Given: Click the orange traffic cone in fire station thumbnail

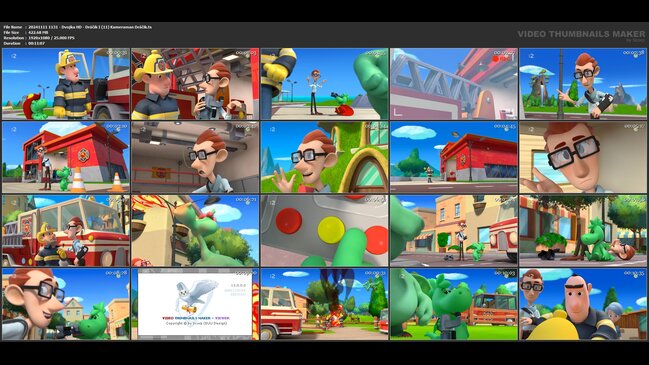Looking at the screenshot, I should click(77, 179).
